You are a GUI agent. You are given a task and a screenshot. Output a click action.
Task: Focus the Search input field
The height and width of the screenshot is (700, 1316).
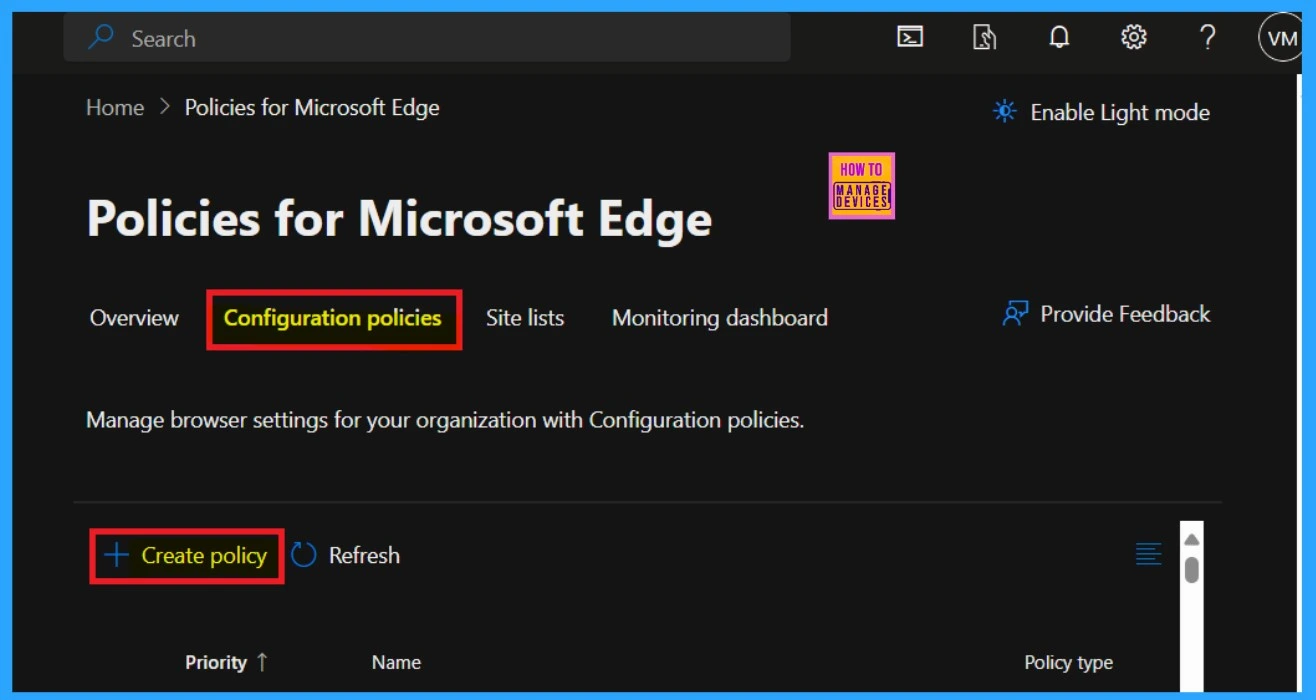[427, 38]
